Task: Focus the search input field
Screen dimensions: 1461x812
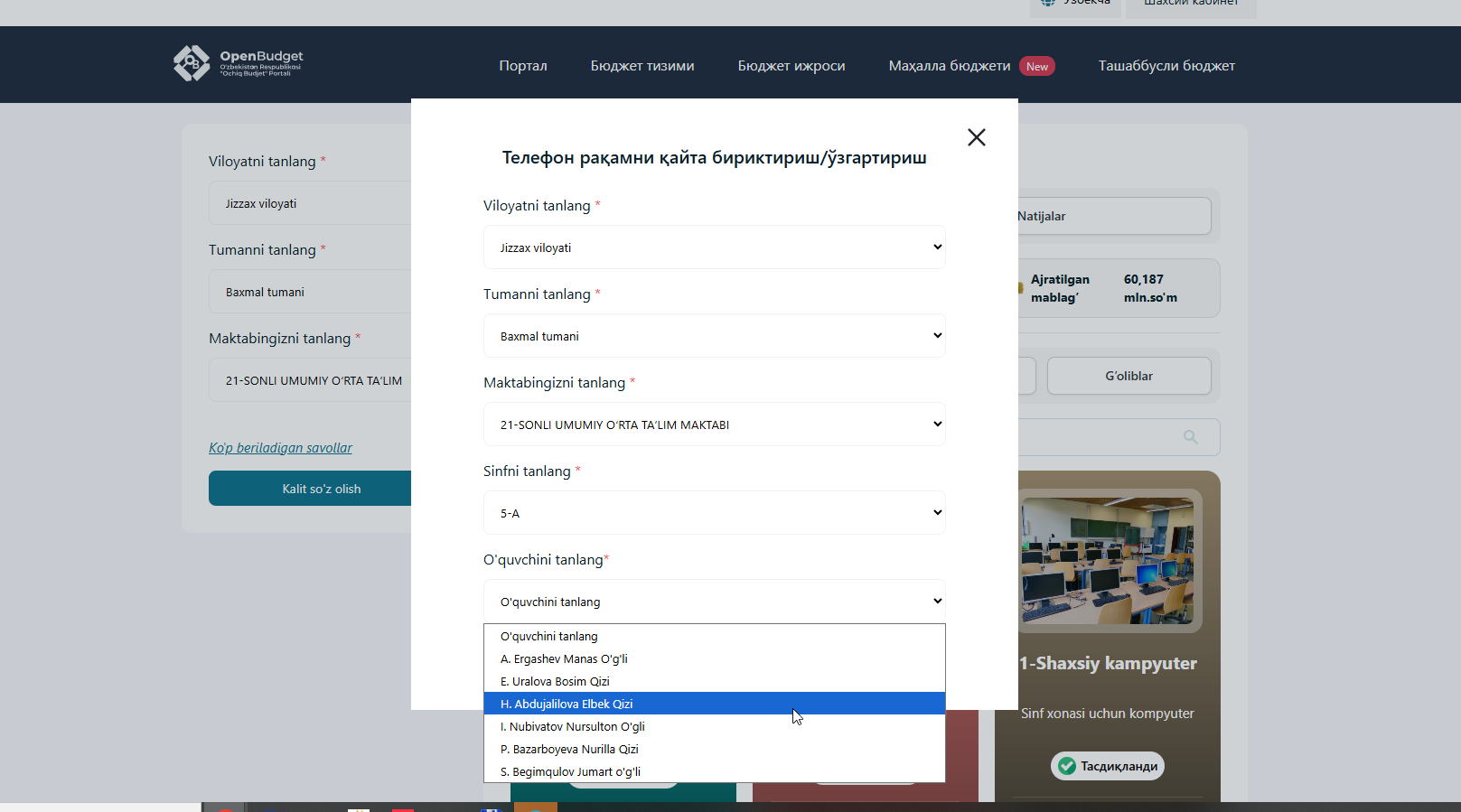Action: tap(1119, 437)
